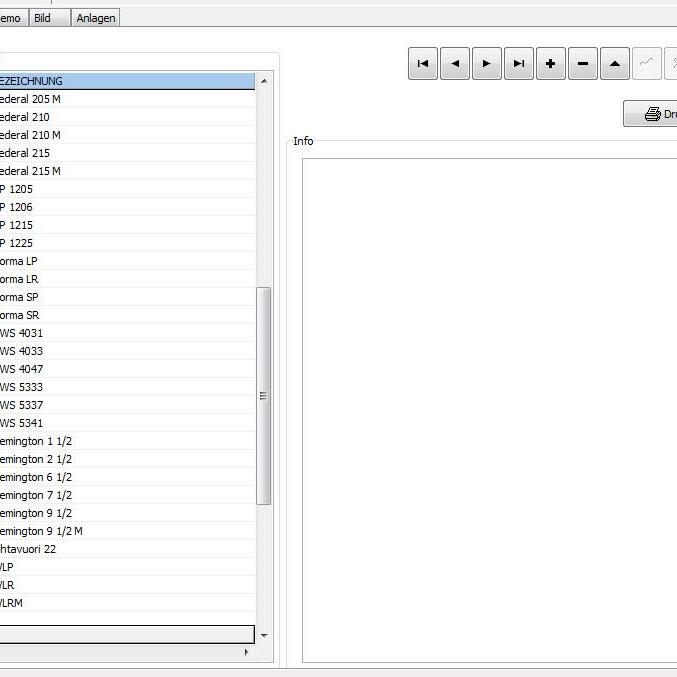Select row 'WS 4031'

(127, 333)
